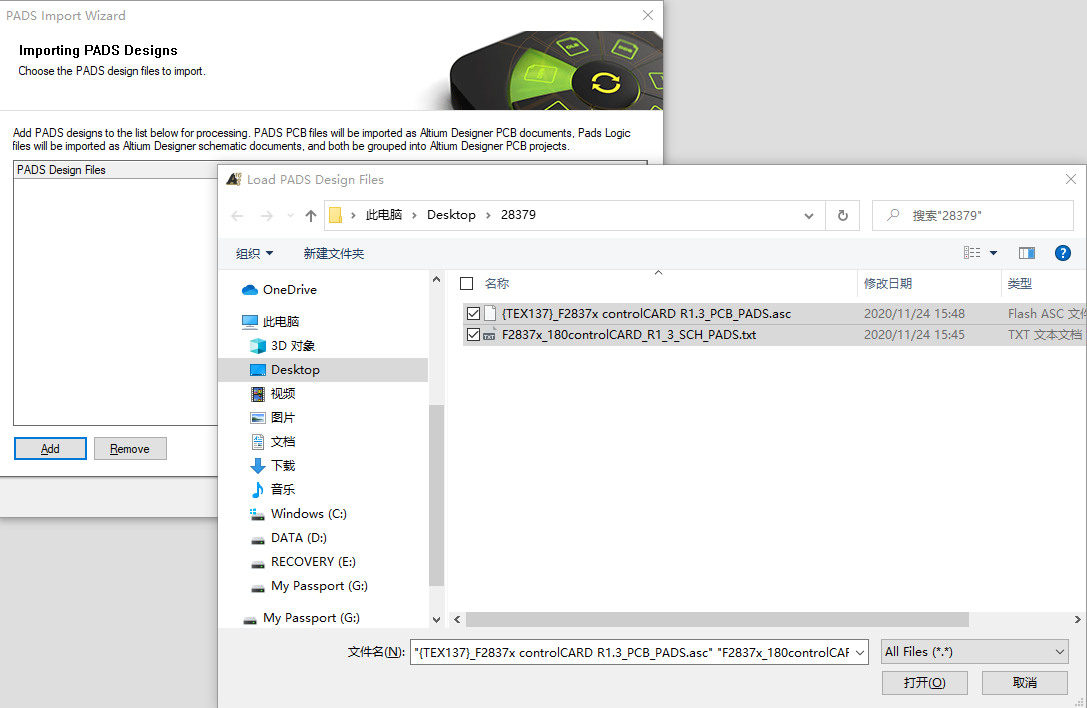Select RECOVERY (E:) drive in sidebar
This screenshot has width=1087, height=708.
[x=313, y=562]
